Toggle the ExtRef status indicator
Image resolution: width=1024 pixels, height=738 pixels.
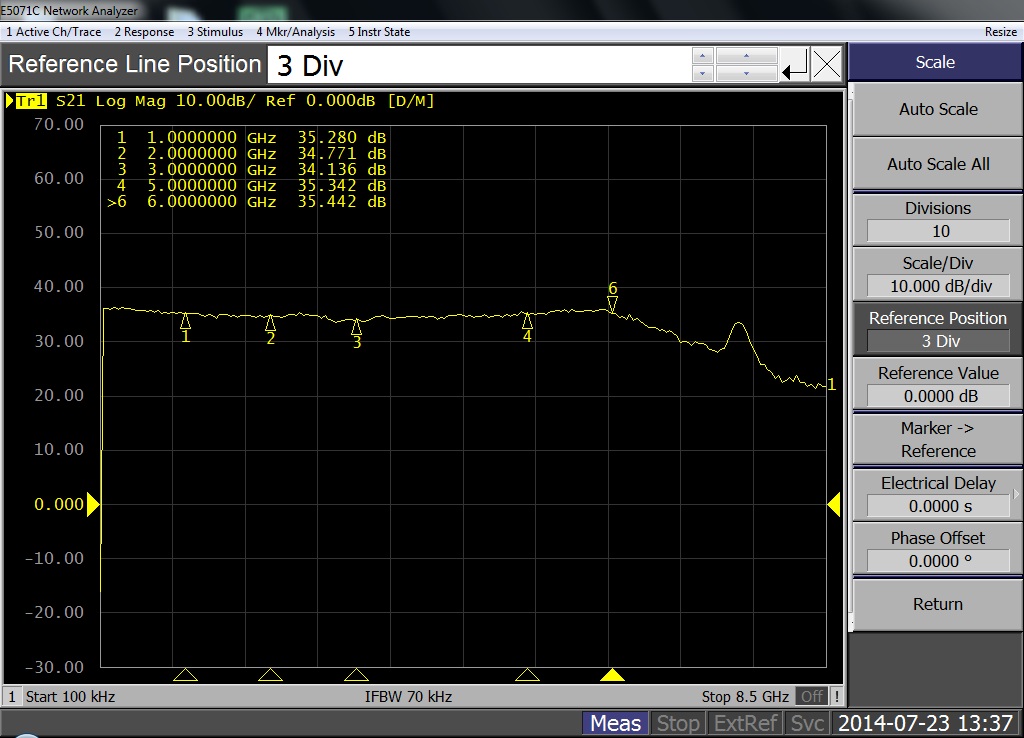(744, 723)
